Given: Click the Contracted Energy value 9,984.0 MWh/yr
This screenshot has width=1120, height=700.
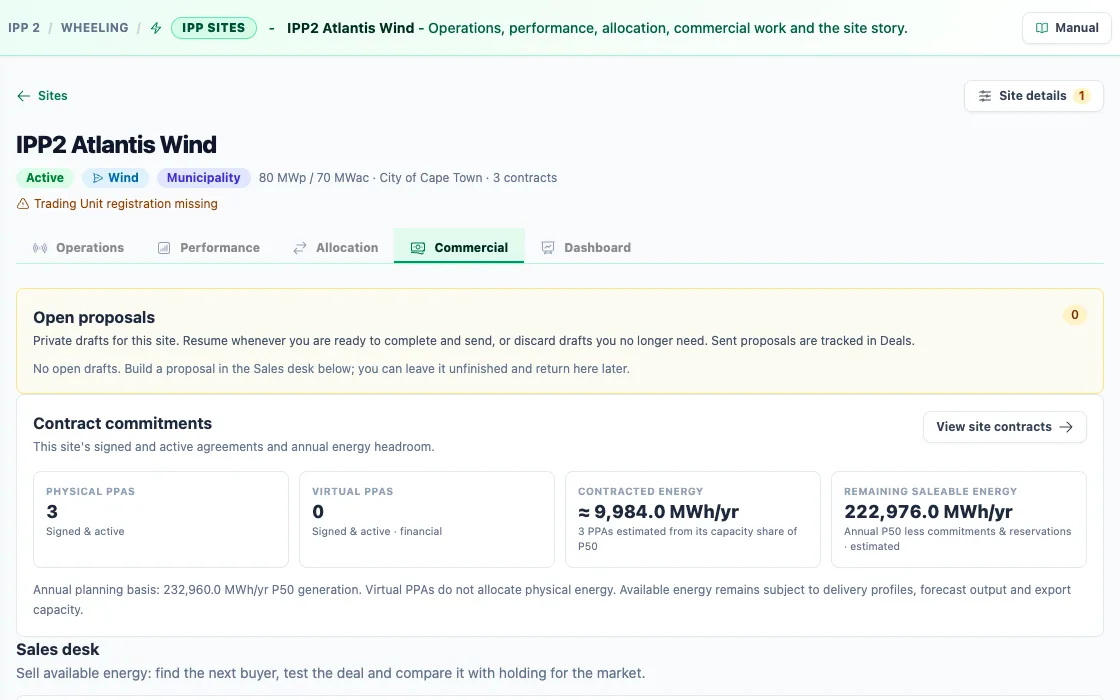Looking at the screenshot, I should click(659, 511).
